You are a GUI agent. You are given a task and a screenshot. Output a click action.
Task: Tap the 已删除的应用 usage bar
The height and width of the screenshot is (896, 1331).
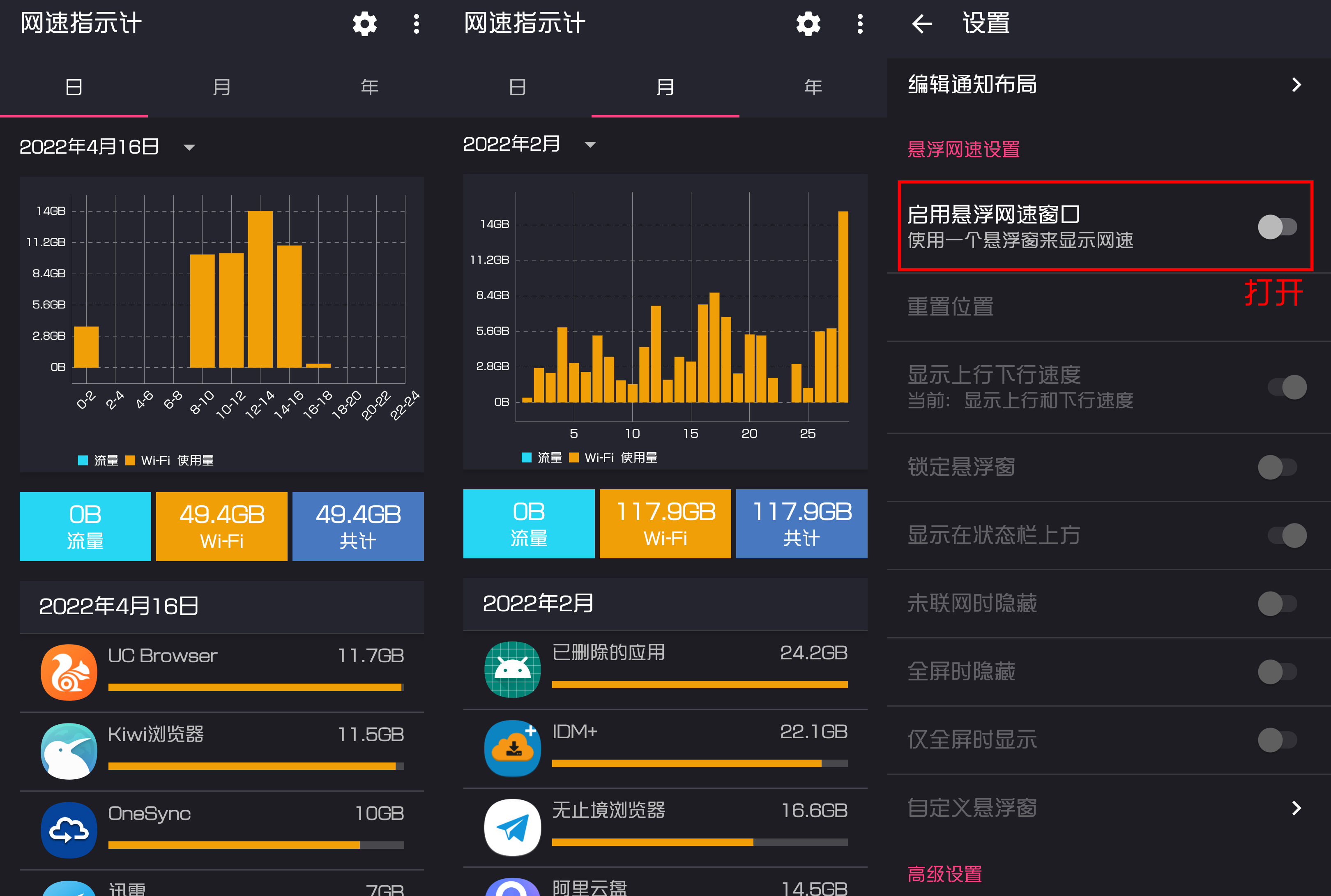point(699,684)
